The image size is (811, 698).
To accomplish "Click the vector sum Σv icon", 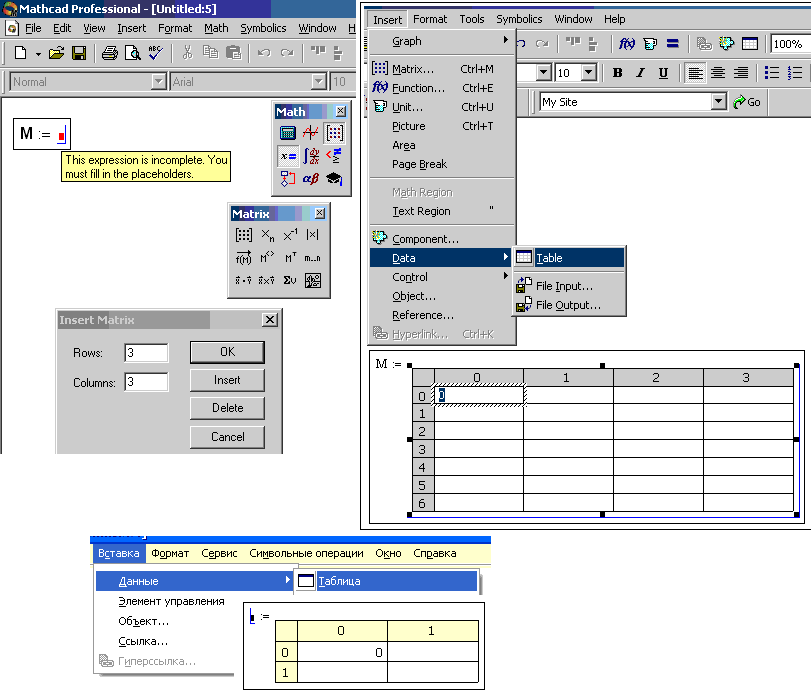I will click(290, 280).
